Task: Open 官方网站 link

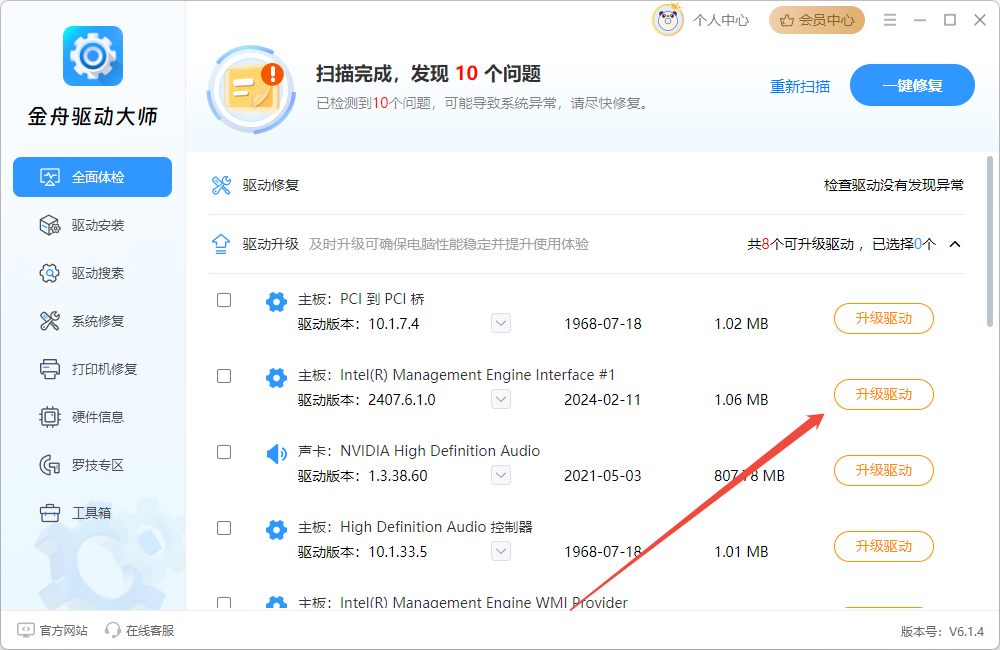Action: [x=52, y=630]
